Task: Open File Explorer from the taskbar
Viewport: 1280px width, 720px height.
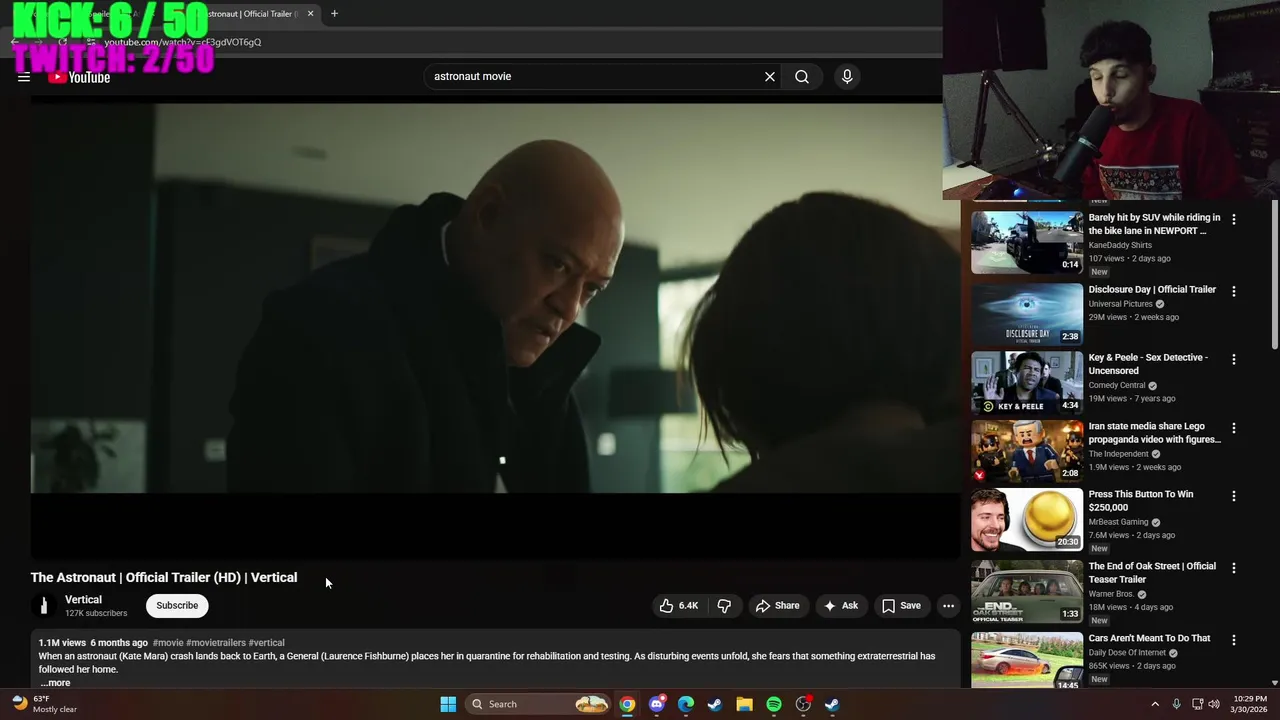Action: pyautogui.click(x=744, y=704)
